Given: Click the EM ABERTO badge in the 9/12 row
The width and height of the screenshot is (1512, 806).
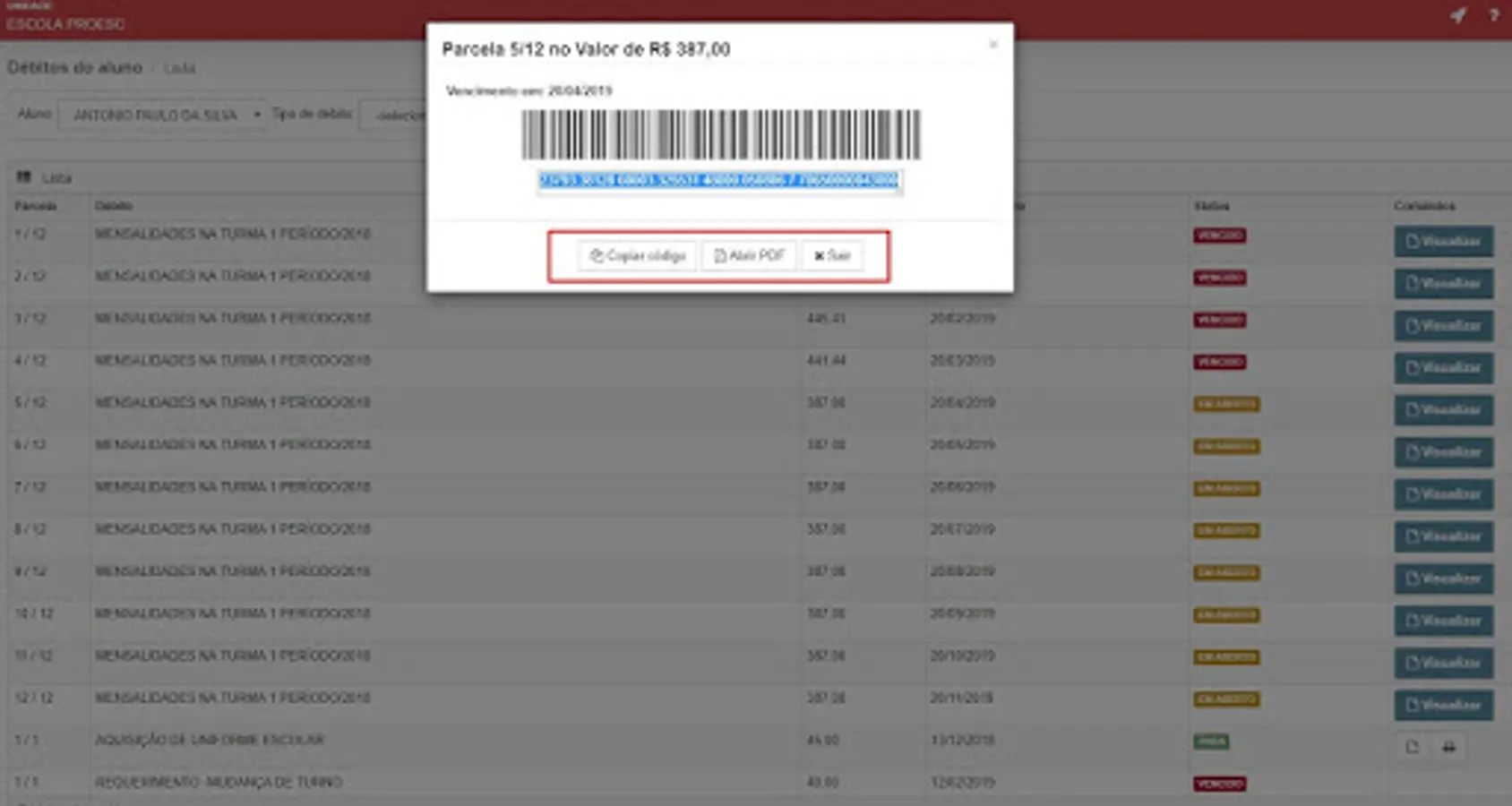Looking at the screenshot, I should [x=1227, y=572].
